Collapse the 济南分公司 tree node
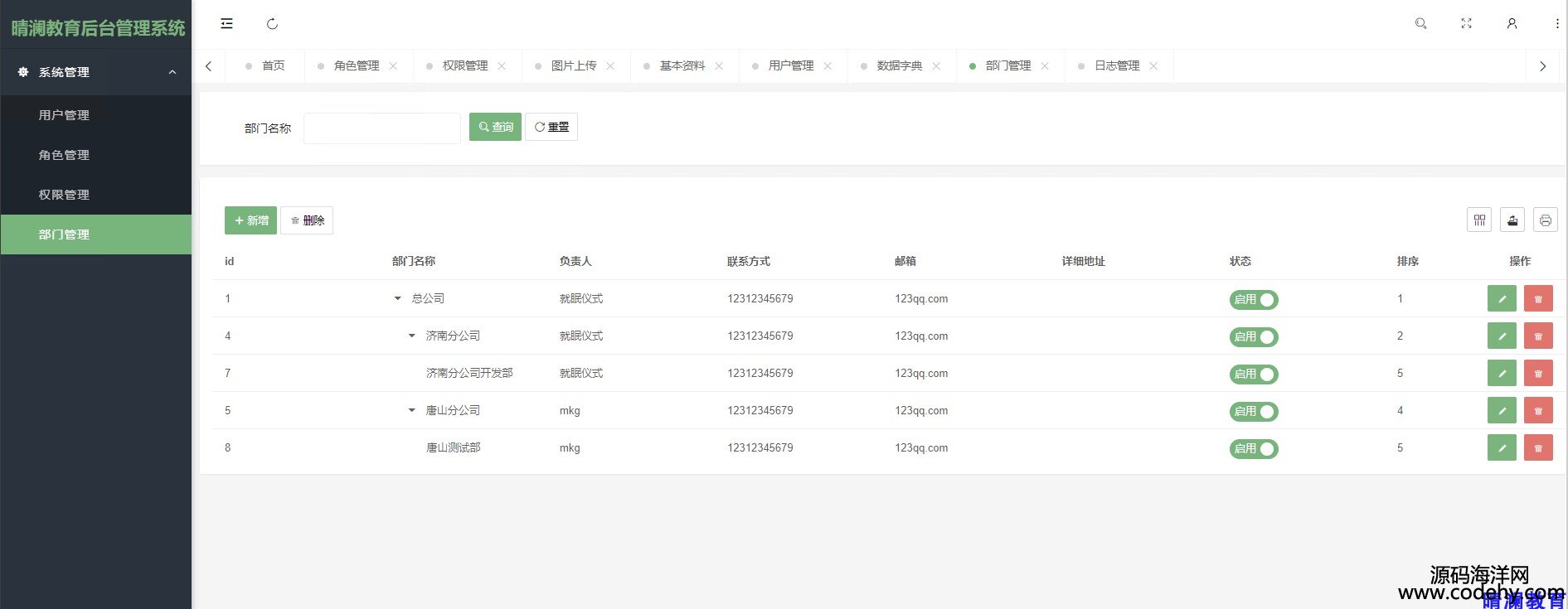Image resolution: width=1568 pixels, height=609 pixels. point(411,336)
